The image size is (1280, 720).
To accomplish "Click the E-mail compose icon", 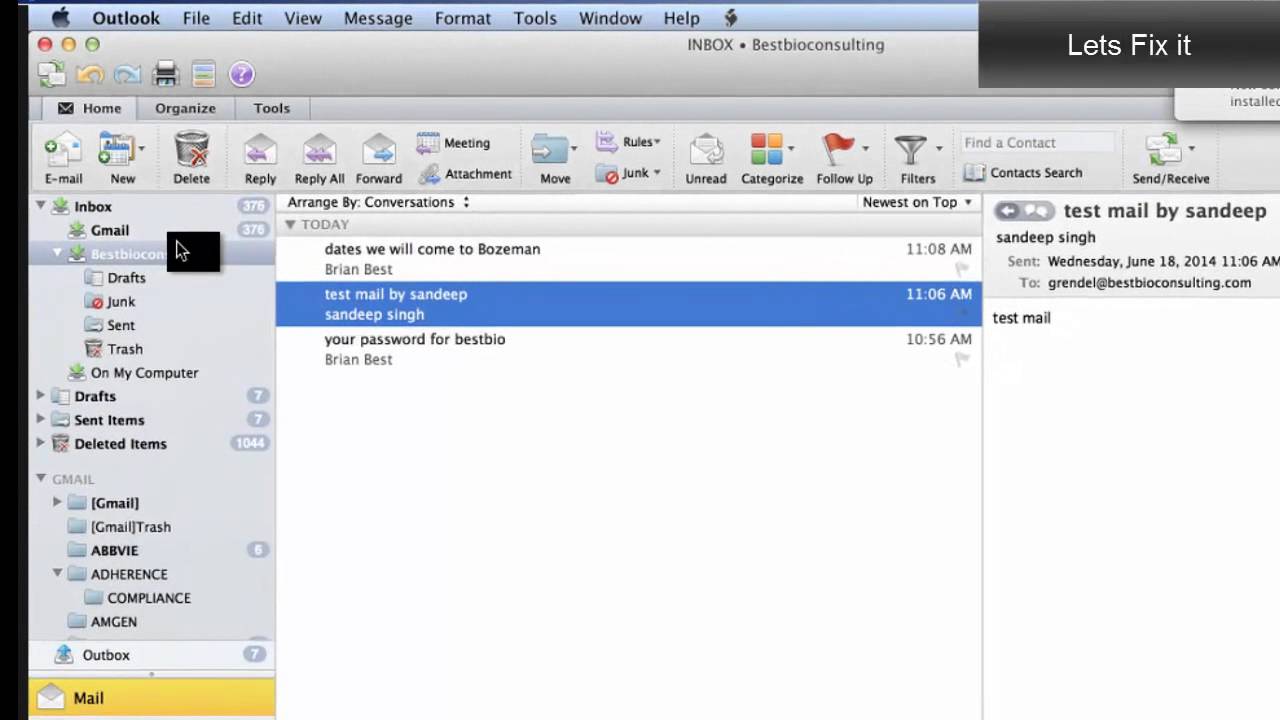I will tap(63, 150).
